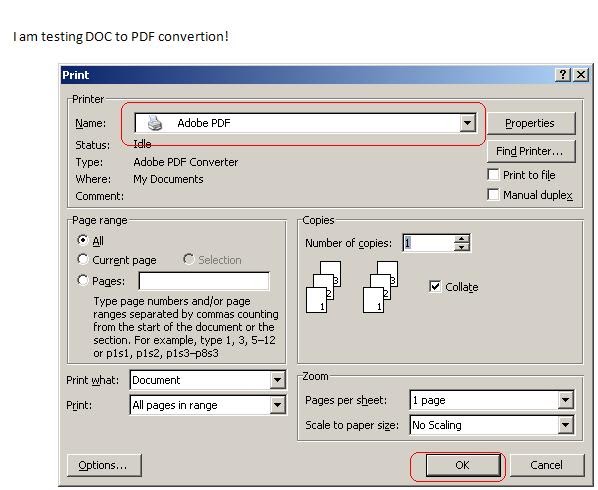Click the 'My Documents' location text

tap(168, 179)
